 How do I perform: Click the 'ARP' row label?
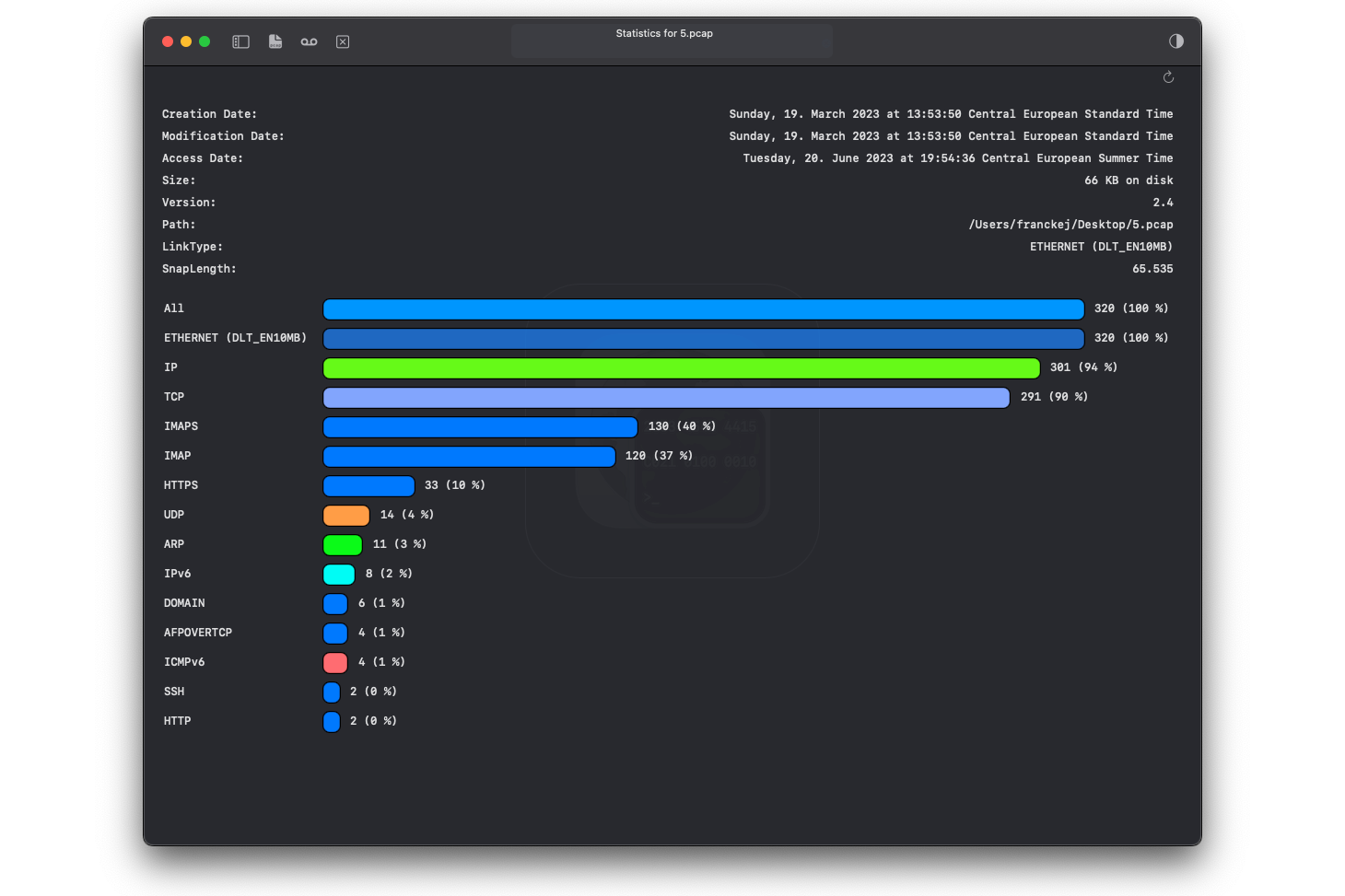(174, 544)
